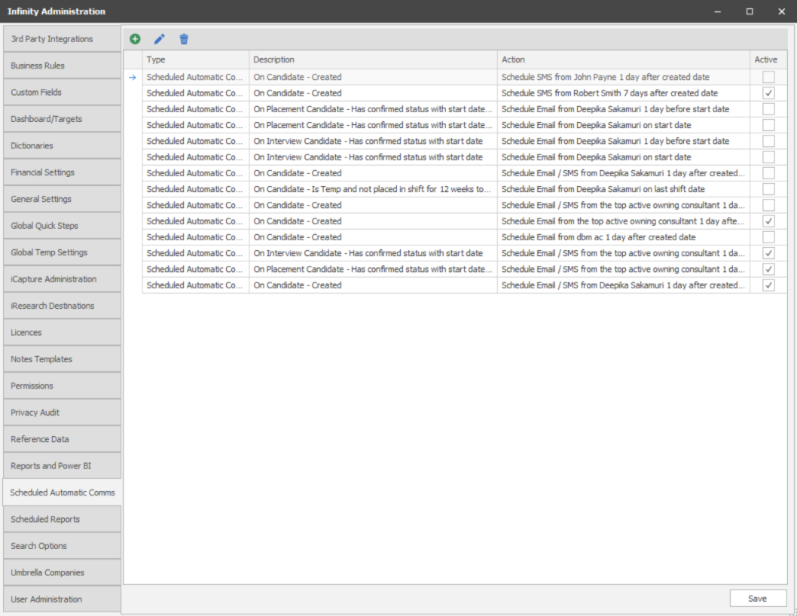797x616 pixels.
Task: Click the row indicator arrow on first row
Action: (x=132, y=77)
